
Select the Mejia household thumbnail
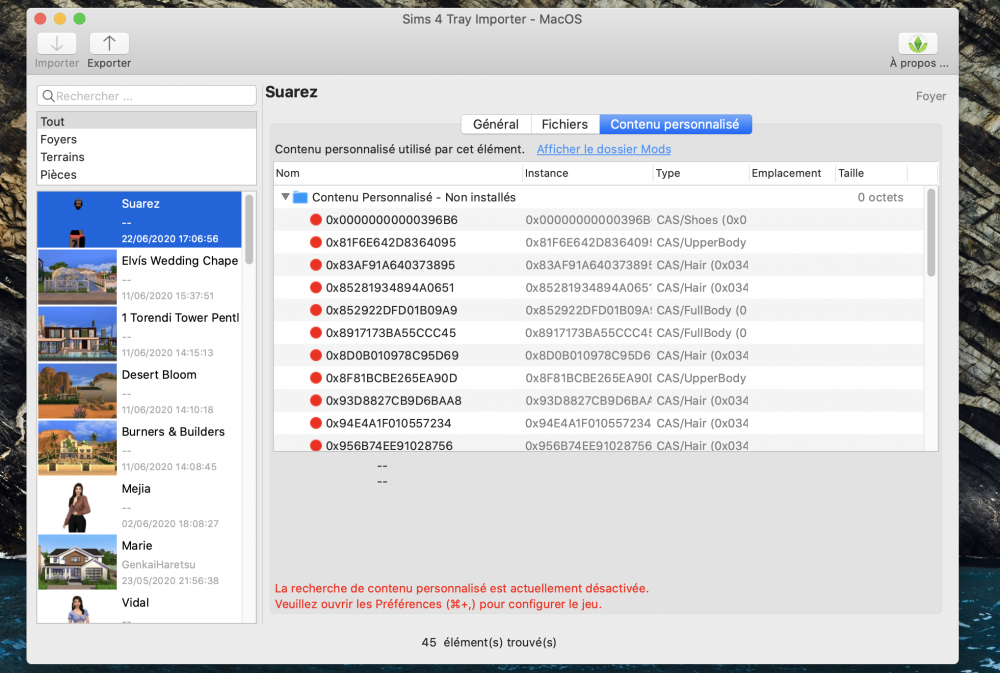77,505
